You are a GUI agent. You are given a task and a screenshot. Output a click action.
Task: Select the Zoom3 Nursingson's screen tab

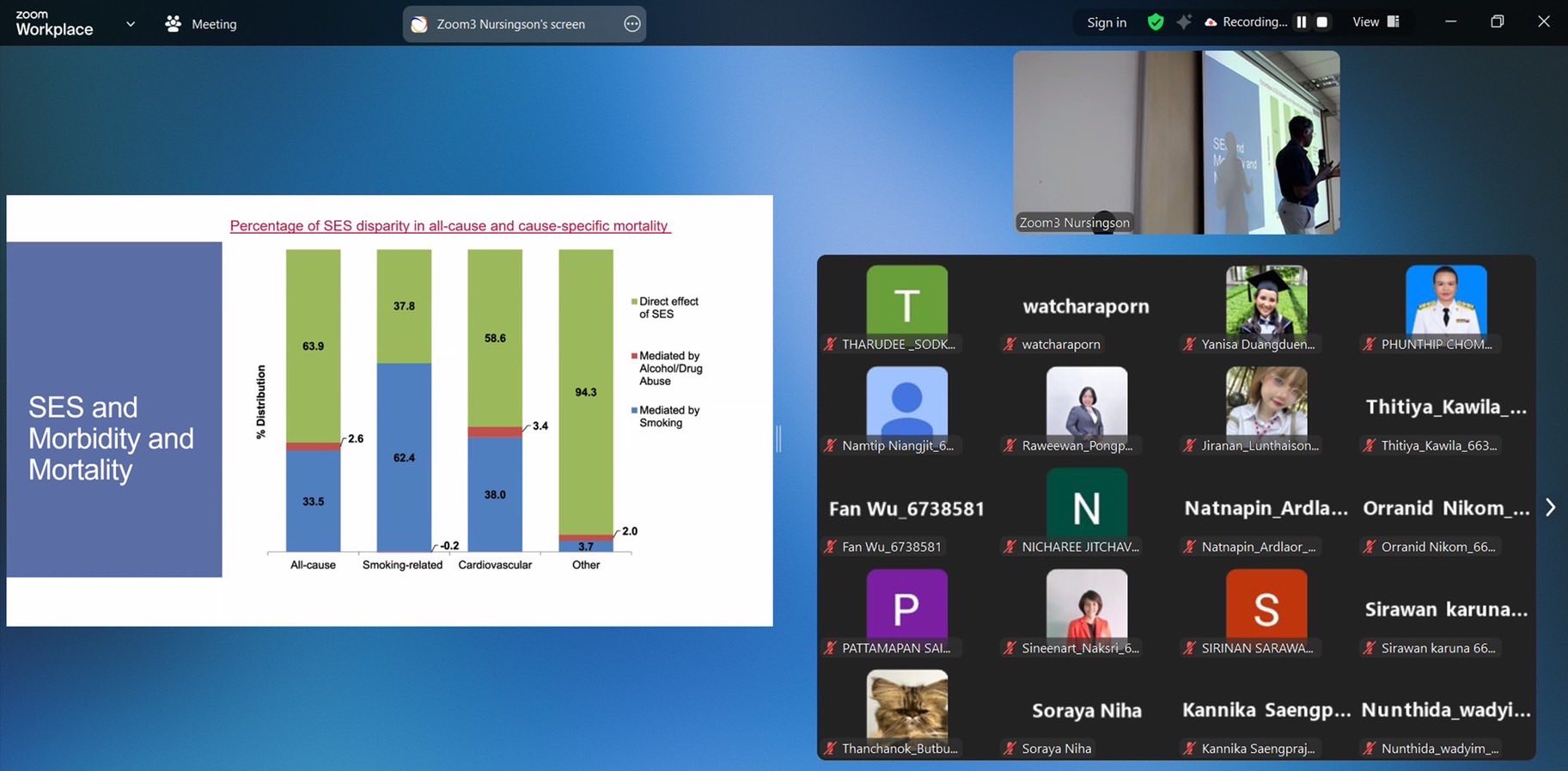pyautogui.click(x=510, y=24)
